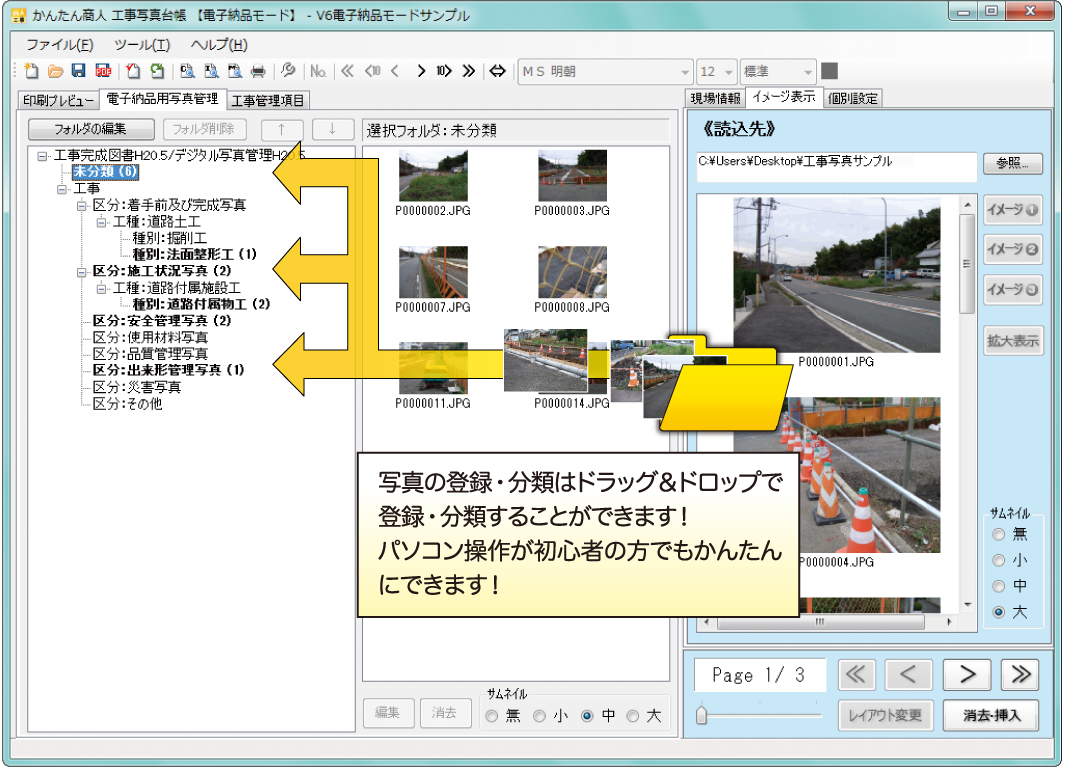Click the レイアウト変更 button

tap(885, 716)
